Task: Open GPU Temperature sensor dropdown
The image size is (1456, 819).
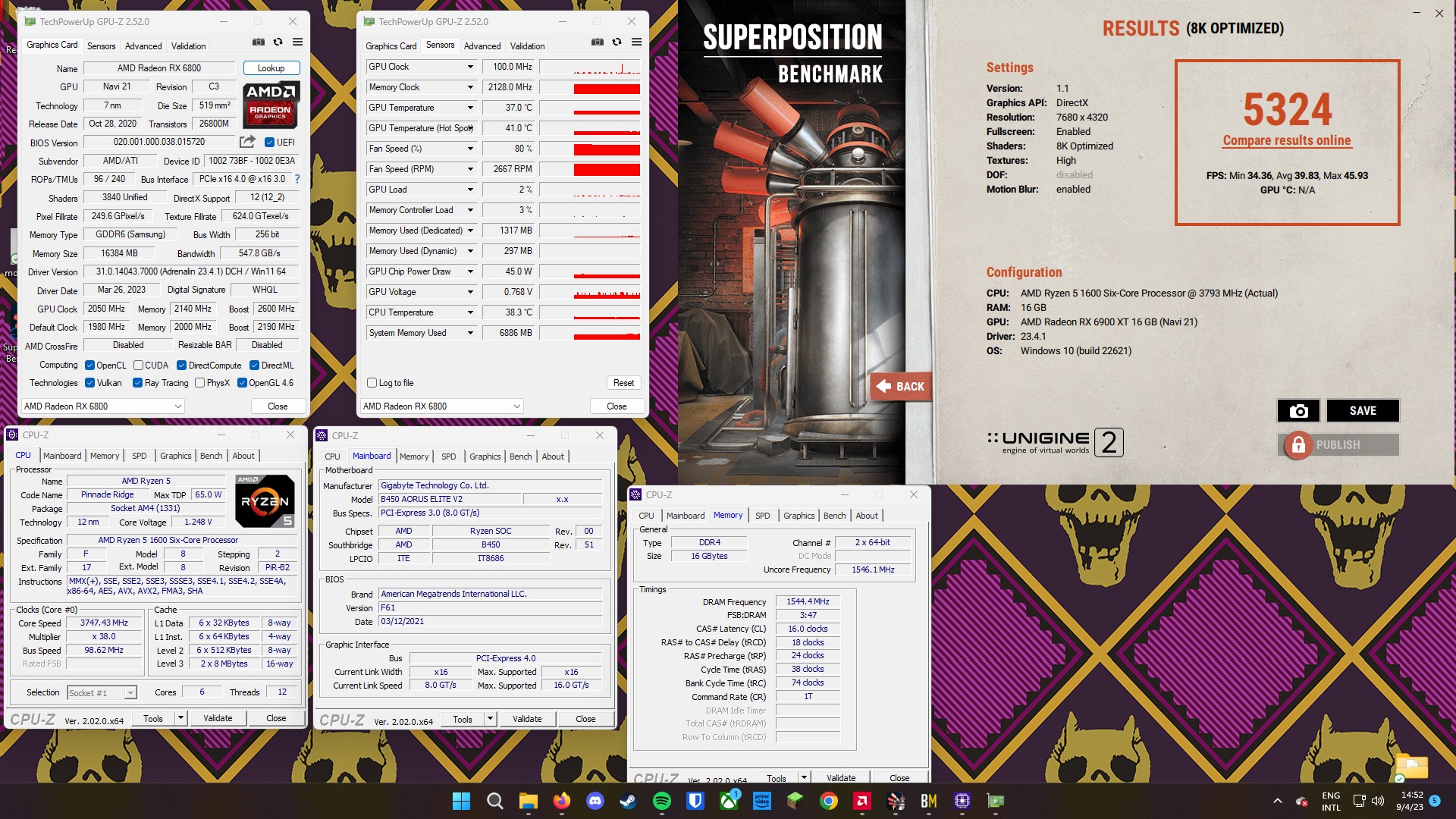Action: pos(470,108)
